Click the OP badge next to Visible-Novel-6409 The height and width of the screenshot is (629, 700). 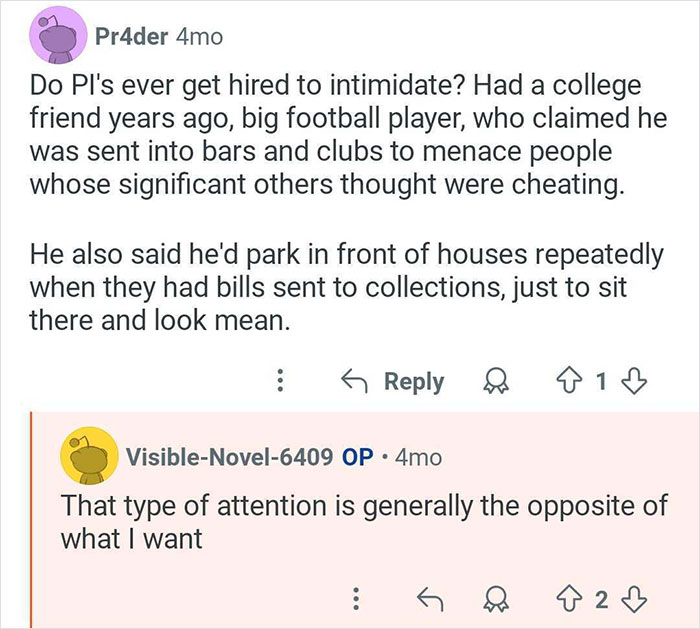pos(357,457)
